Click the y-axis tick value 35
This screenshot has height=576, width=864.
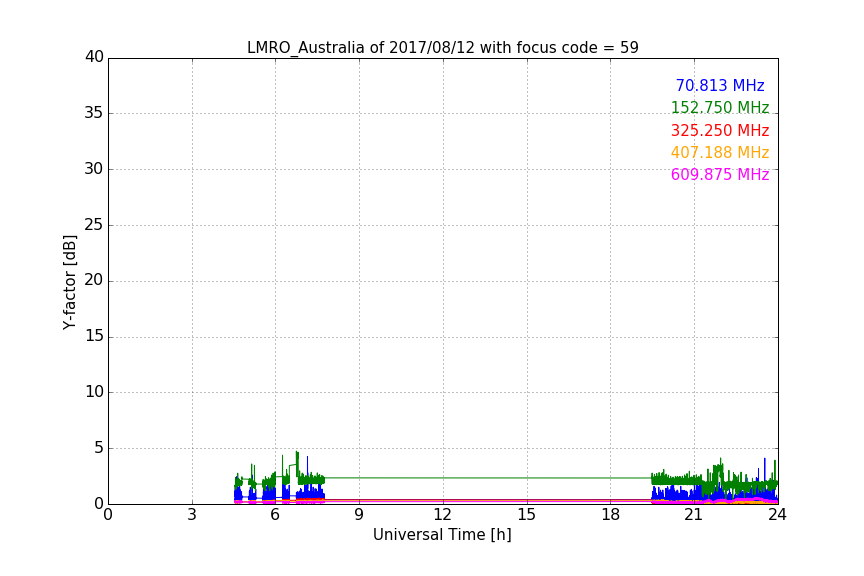click(x=94, y=113)
